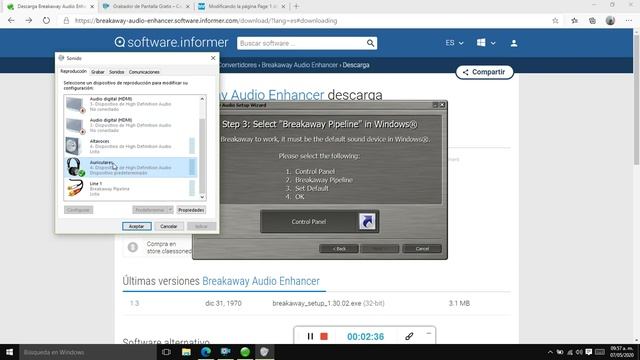This screenshot has height=360, width=640.
Task: Click Aceptar in the Sonido dialog
Action: coord(136,226)
